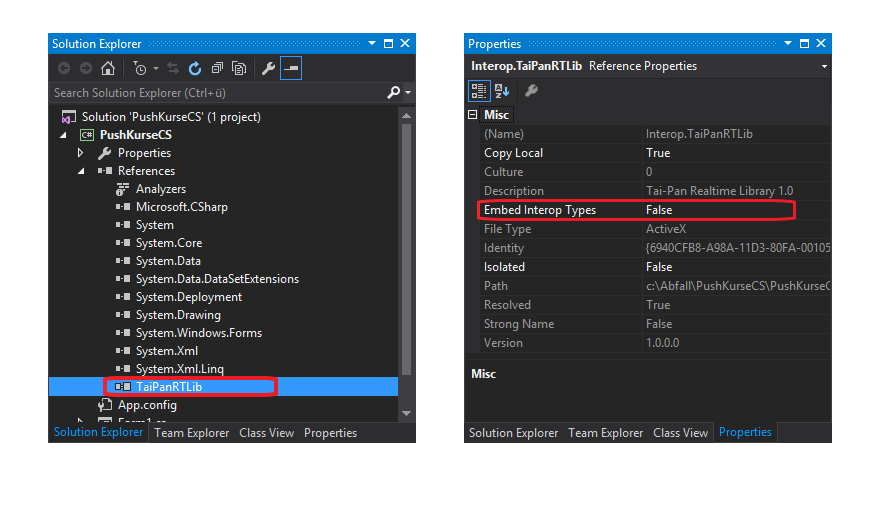Image resolution: width=869 pixels, height=525 pixels.
Task: Select Solution 'PushKurseCS' node
Action: click(171, 117)
